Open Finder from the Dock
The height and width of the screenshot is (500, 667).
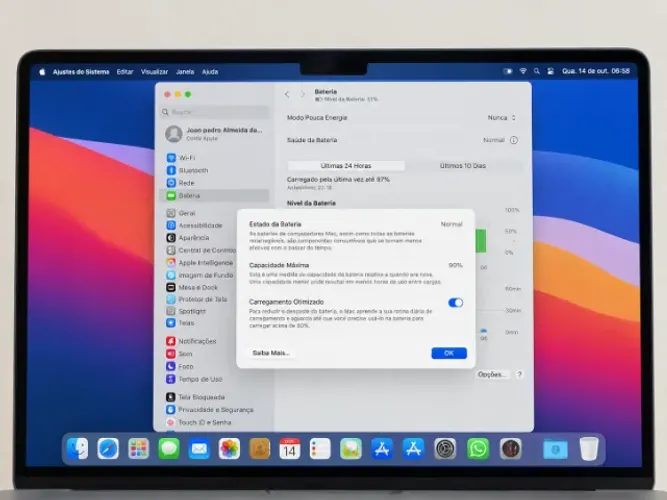[x=77, y=449]
